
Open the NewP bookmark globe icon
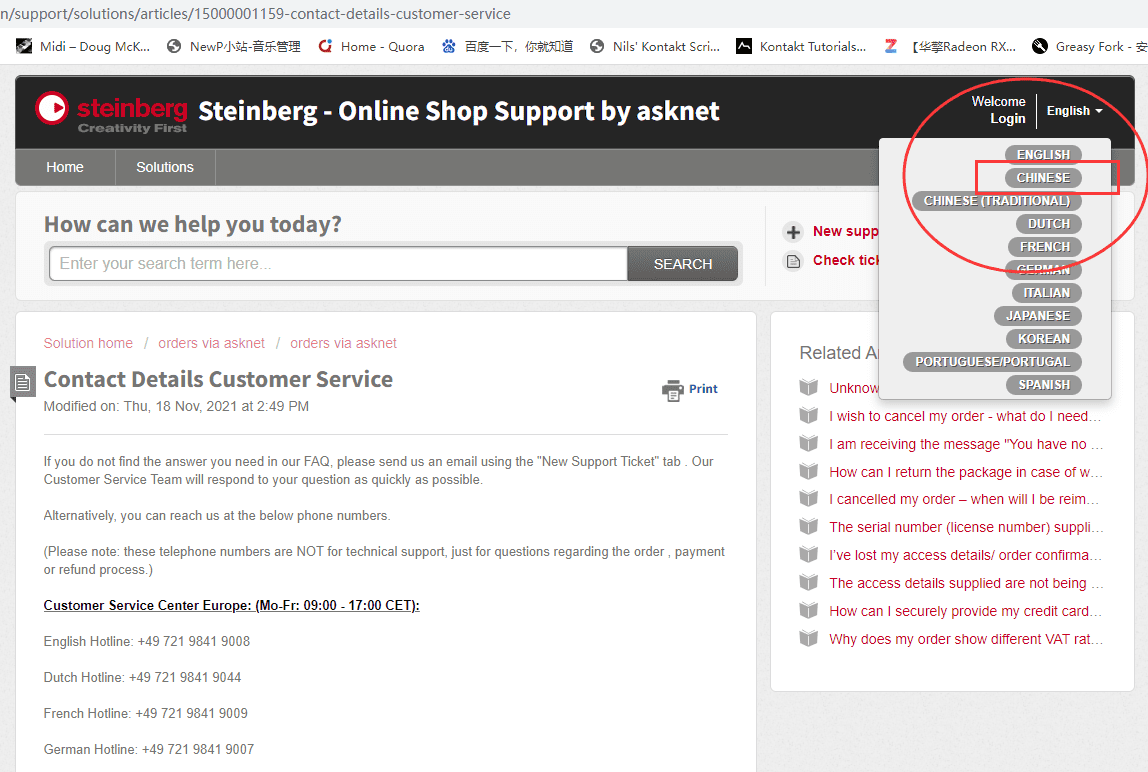tap(174, 46)
